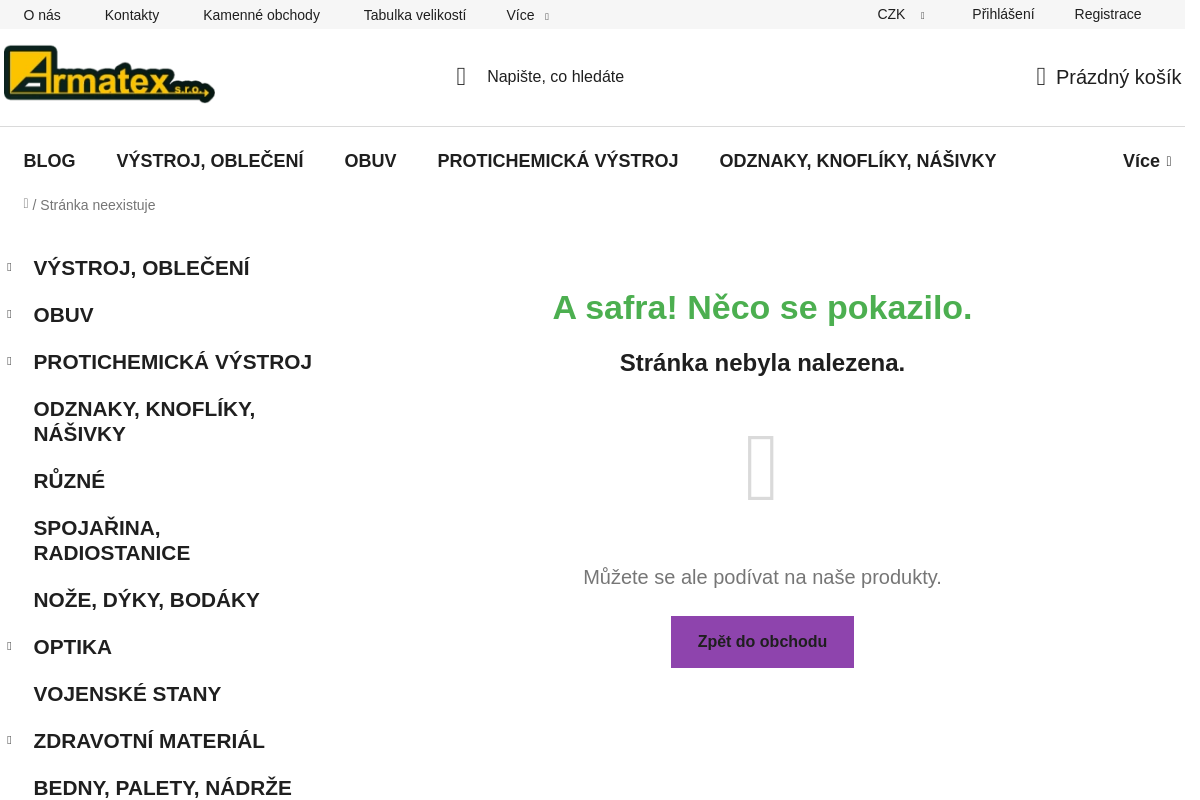
Task: Click the search magnifier icon
Action: (x=461, y=77)
